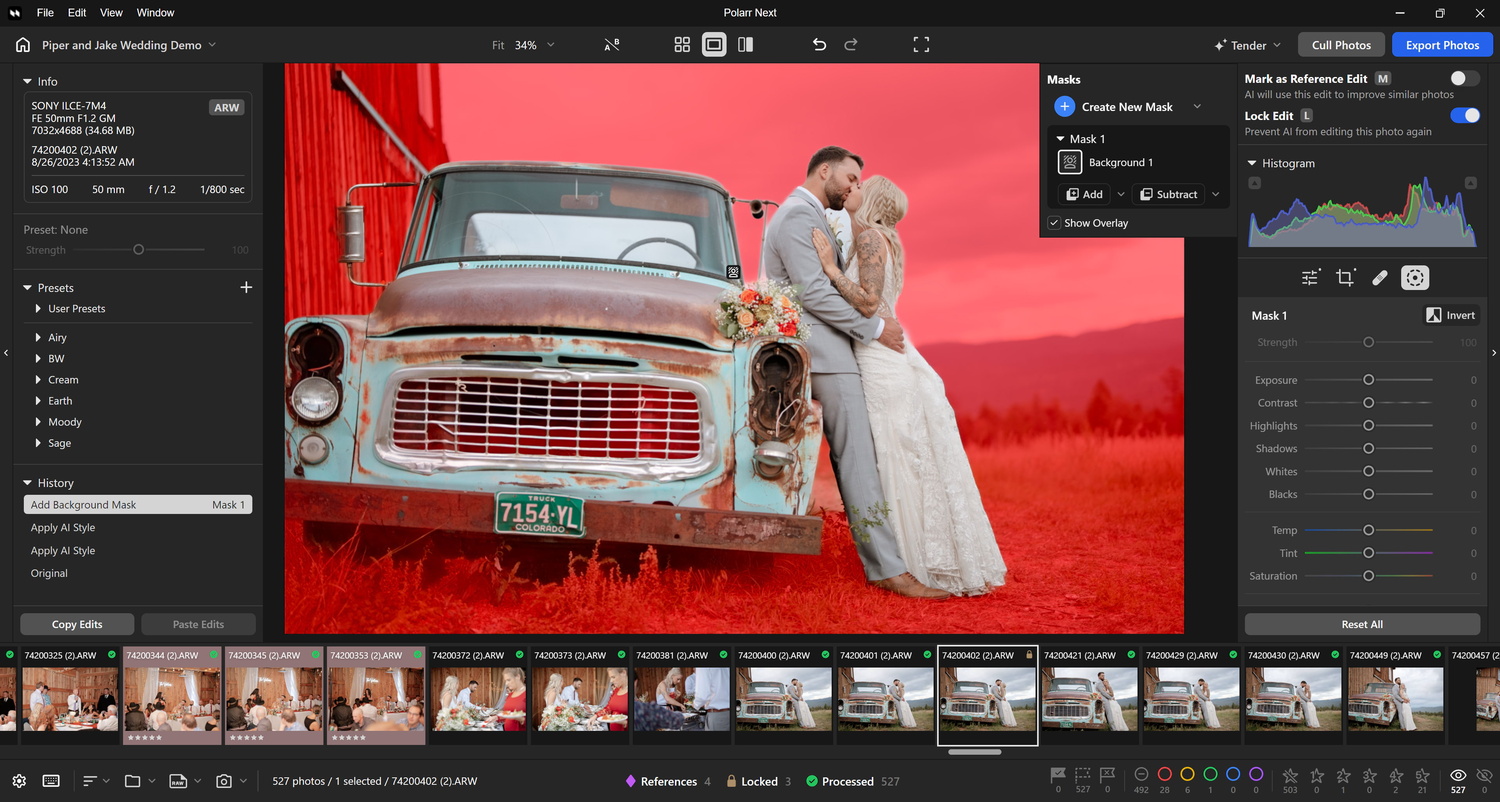Filter by Processed status

click(x=853, y=781)
